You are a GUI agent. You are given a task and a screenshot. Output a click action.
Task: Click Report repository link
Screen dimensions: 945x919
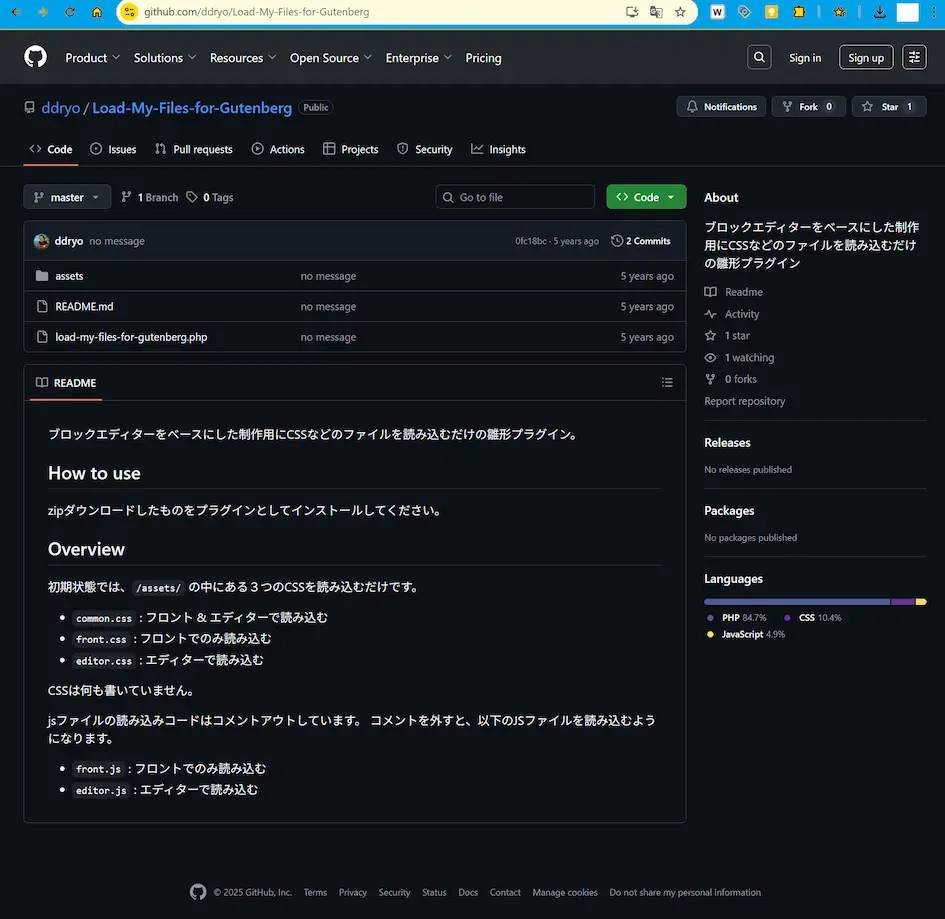coord(744,401)
